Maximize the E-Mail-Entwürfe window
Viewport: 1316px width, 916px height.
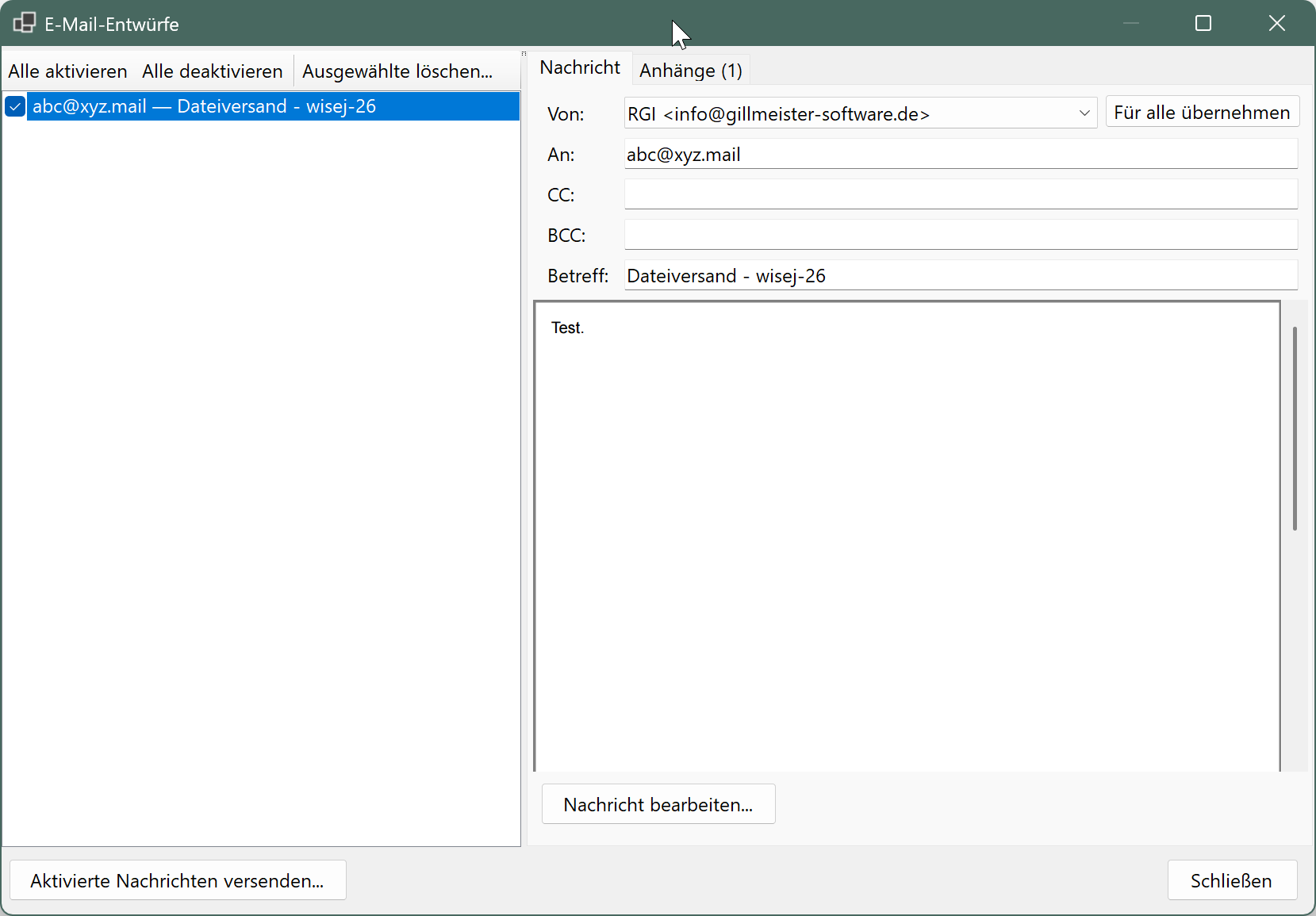coord(1203,23)
